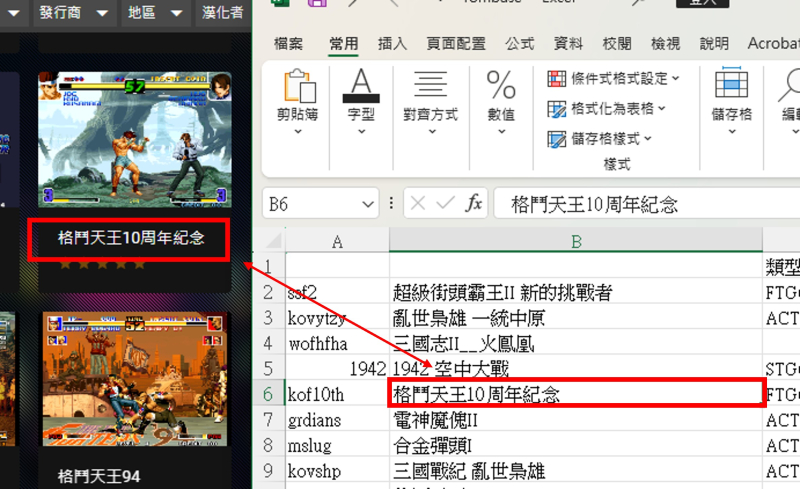This screenshot has height=489, width=800.
Task: Click cell 電神魔傀II
Action: click(576, 420)
